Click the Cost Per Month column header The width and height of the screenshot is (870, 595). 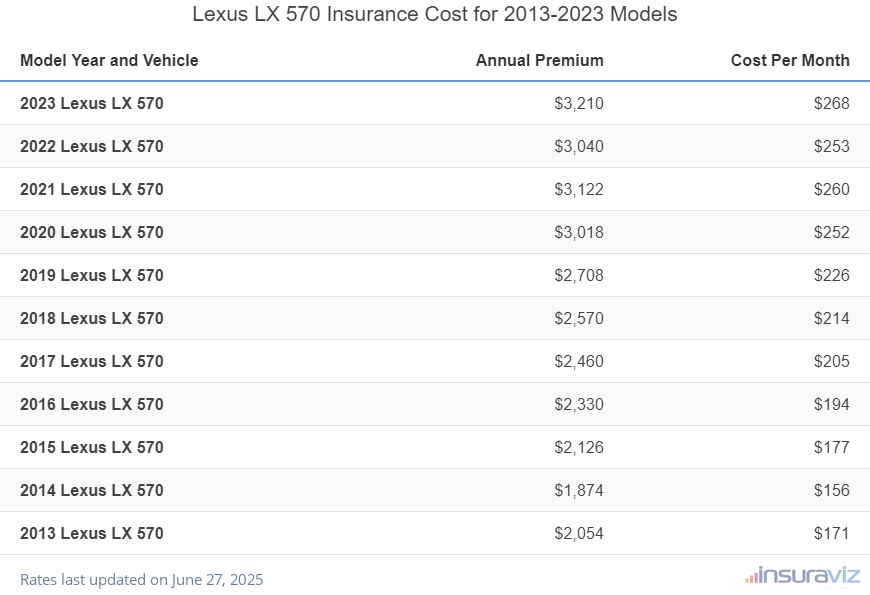click(x=790, y=60)
